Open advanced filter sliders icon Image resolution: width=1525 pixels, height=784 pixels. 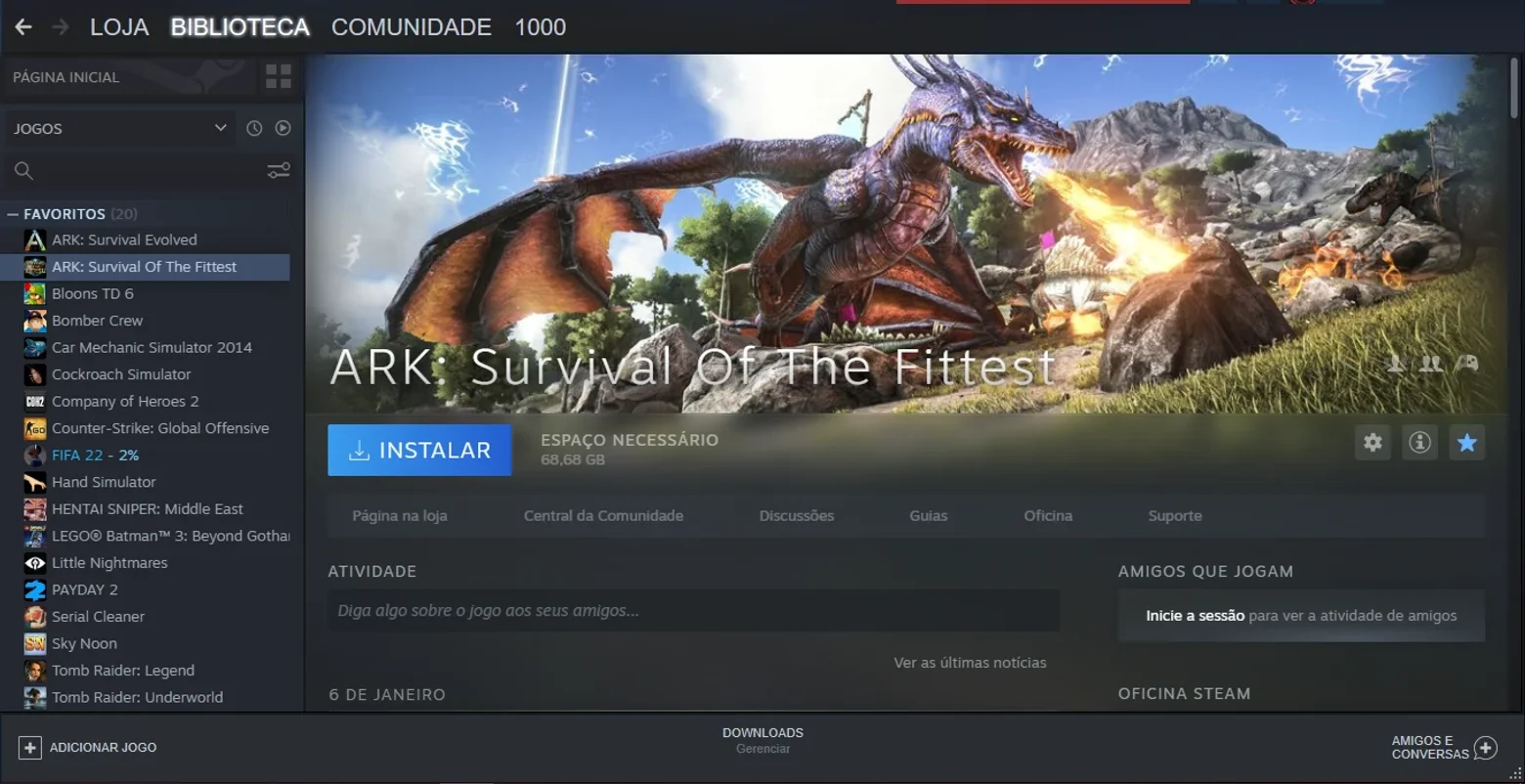(279, 171)
